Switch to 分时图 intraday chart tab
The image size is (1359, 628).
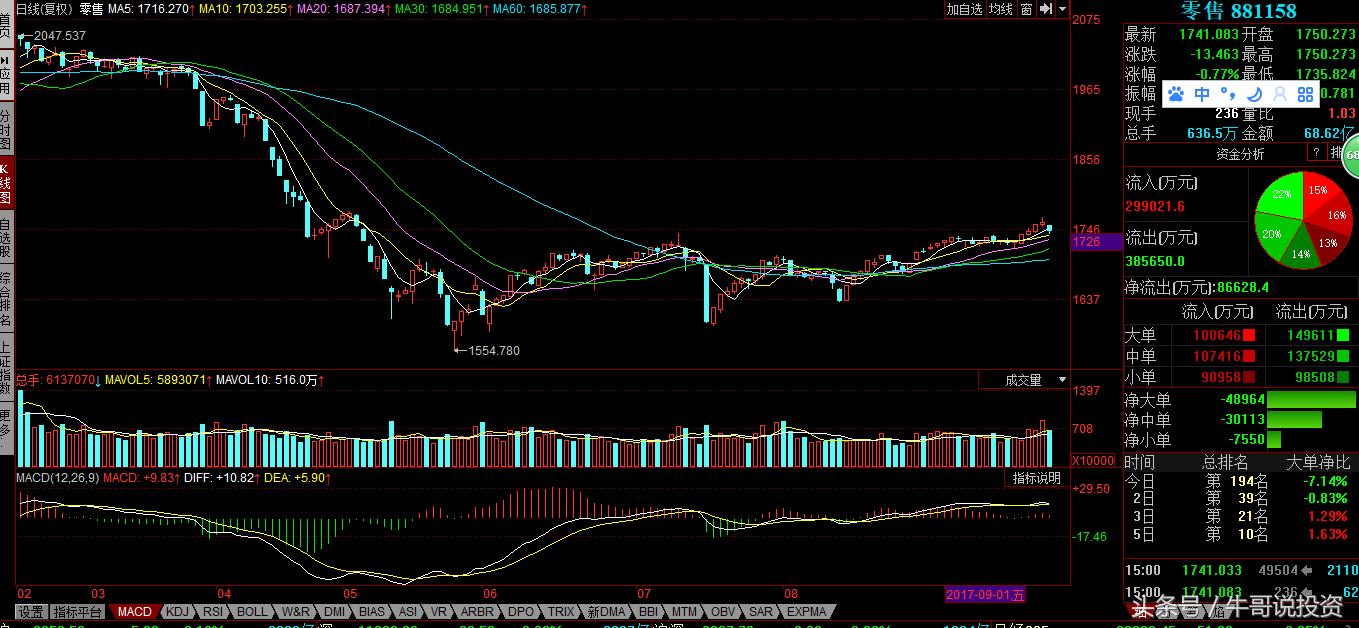[x=6, y=131]
